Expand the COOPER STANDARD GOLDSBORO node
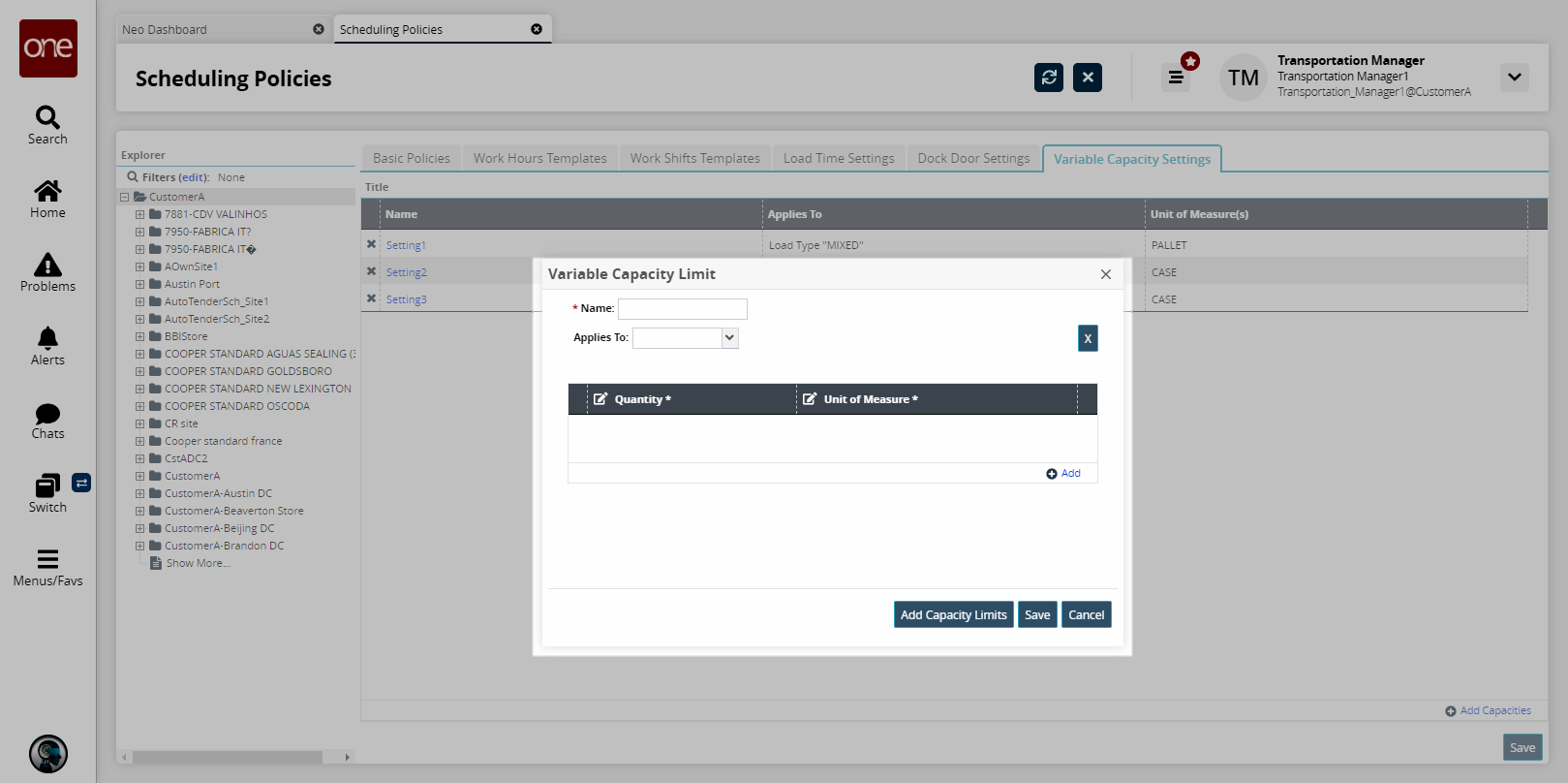Image resolution: width=1568 pixels, height=783 pixels. (x=140, y=371)
